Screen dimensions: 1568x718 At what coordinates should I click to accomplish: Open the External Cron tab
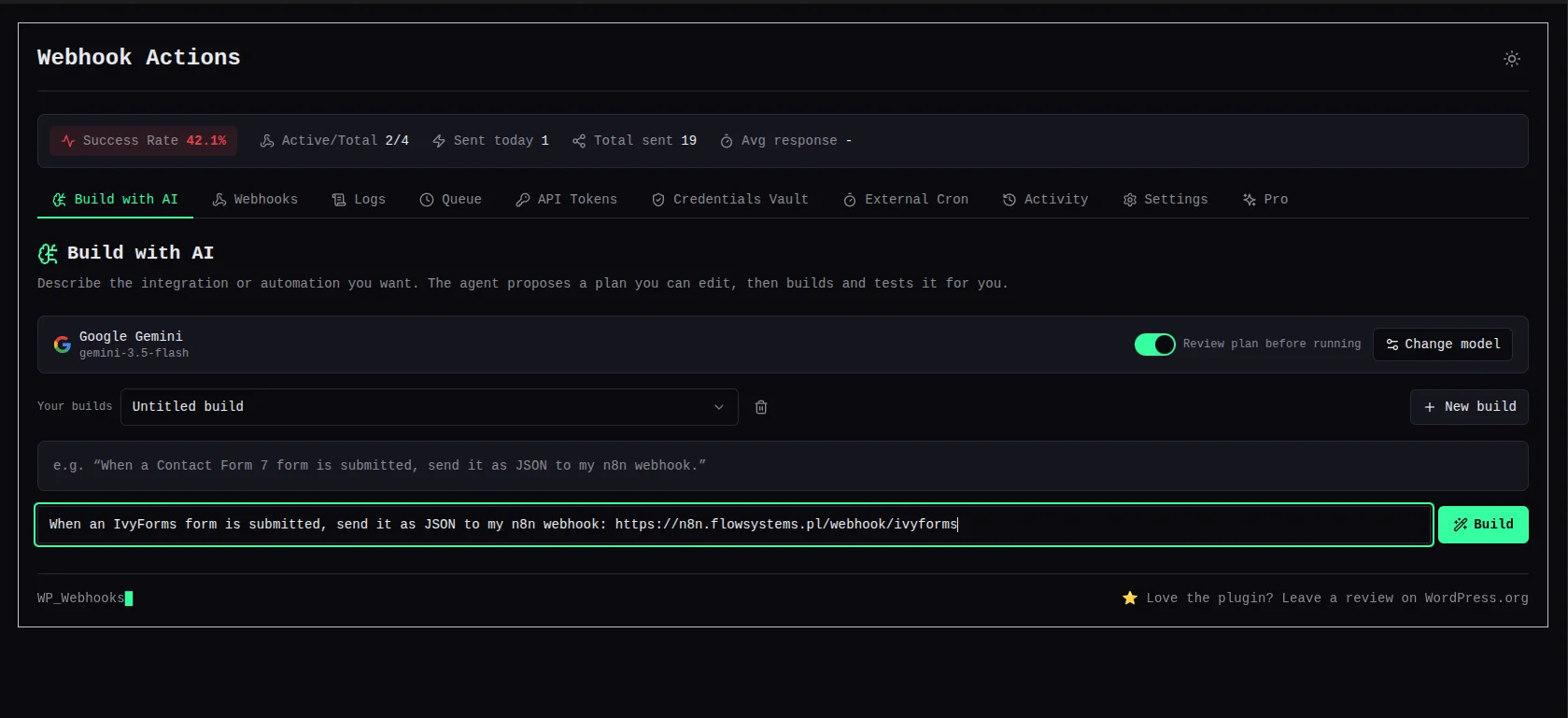906,200
